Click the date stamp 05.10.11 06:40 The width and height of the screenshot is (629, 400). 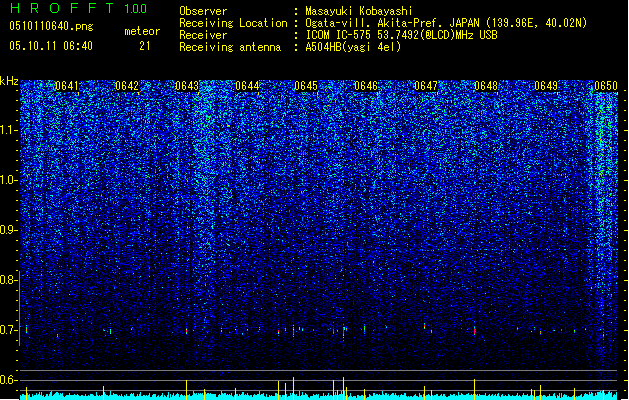pos(51,46)
